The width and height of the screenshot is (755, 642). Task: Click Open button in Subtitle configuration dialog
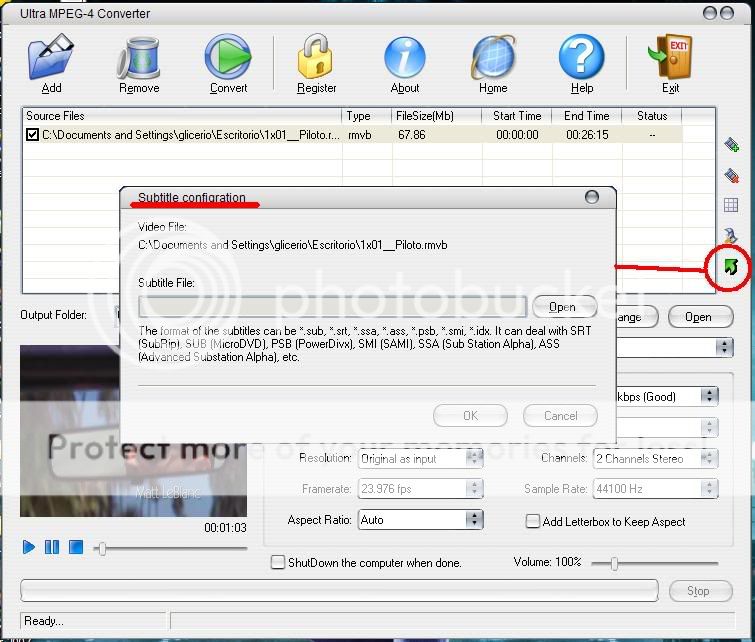(561, 307)
